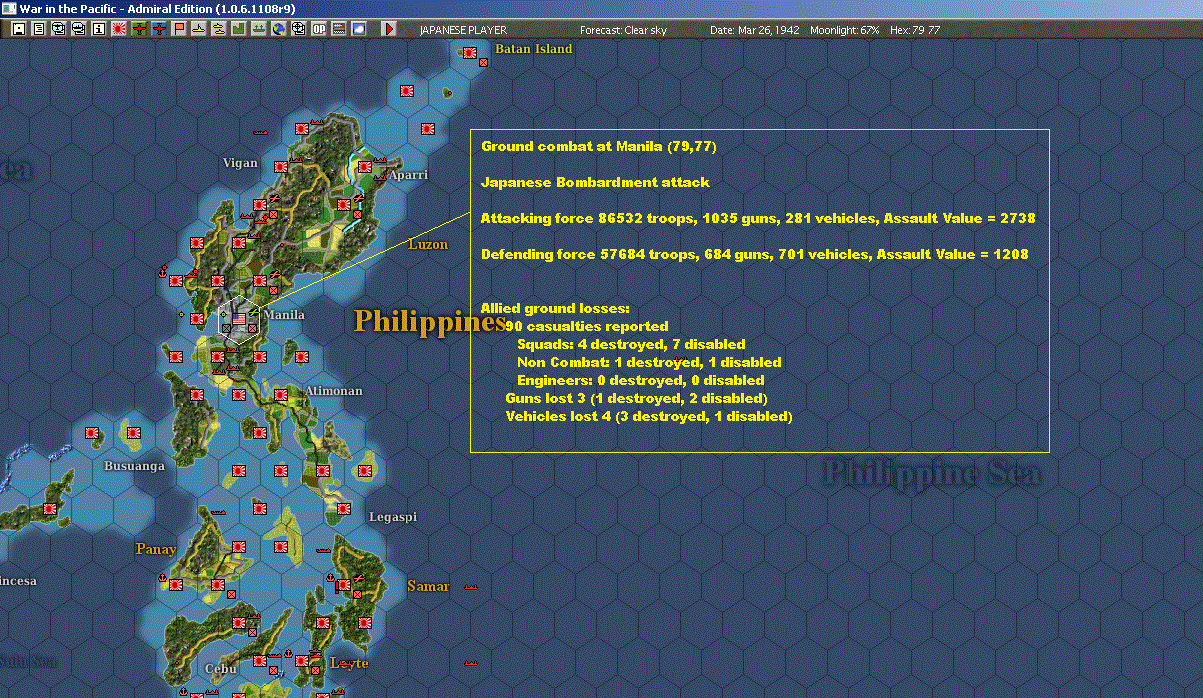Click the floppy disk save game icon
1203x698 pixels.
coord(18,29)
